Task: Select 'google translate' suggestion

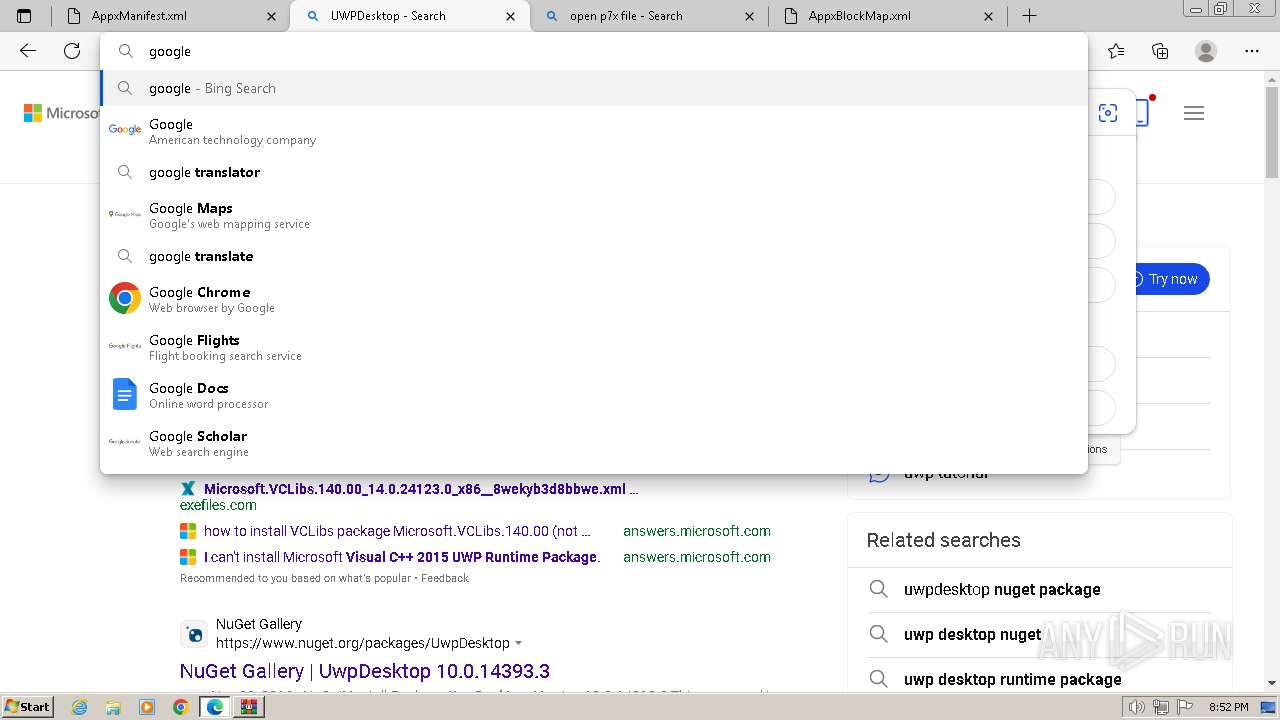Action: click(x=594, y=256)
